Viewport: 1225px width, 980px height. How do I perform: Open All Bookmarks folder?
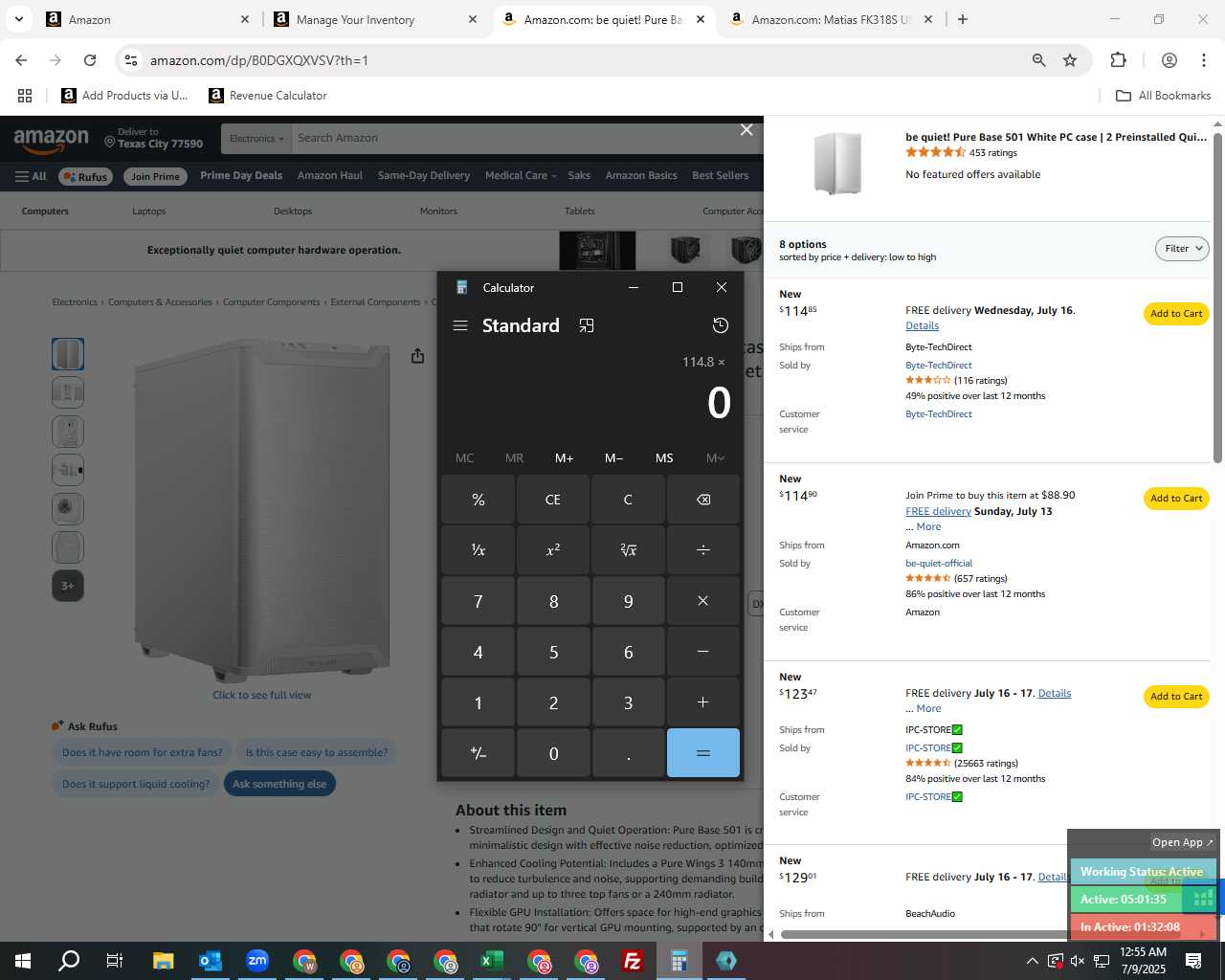[x=1164, y=96]
